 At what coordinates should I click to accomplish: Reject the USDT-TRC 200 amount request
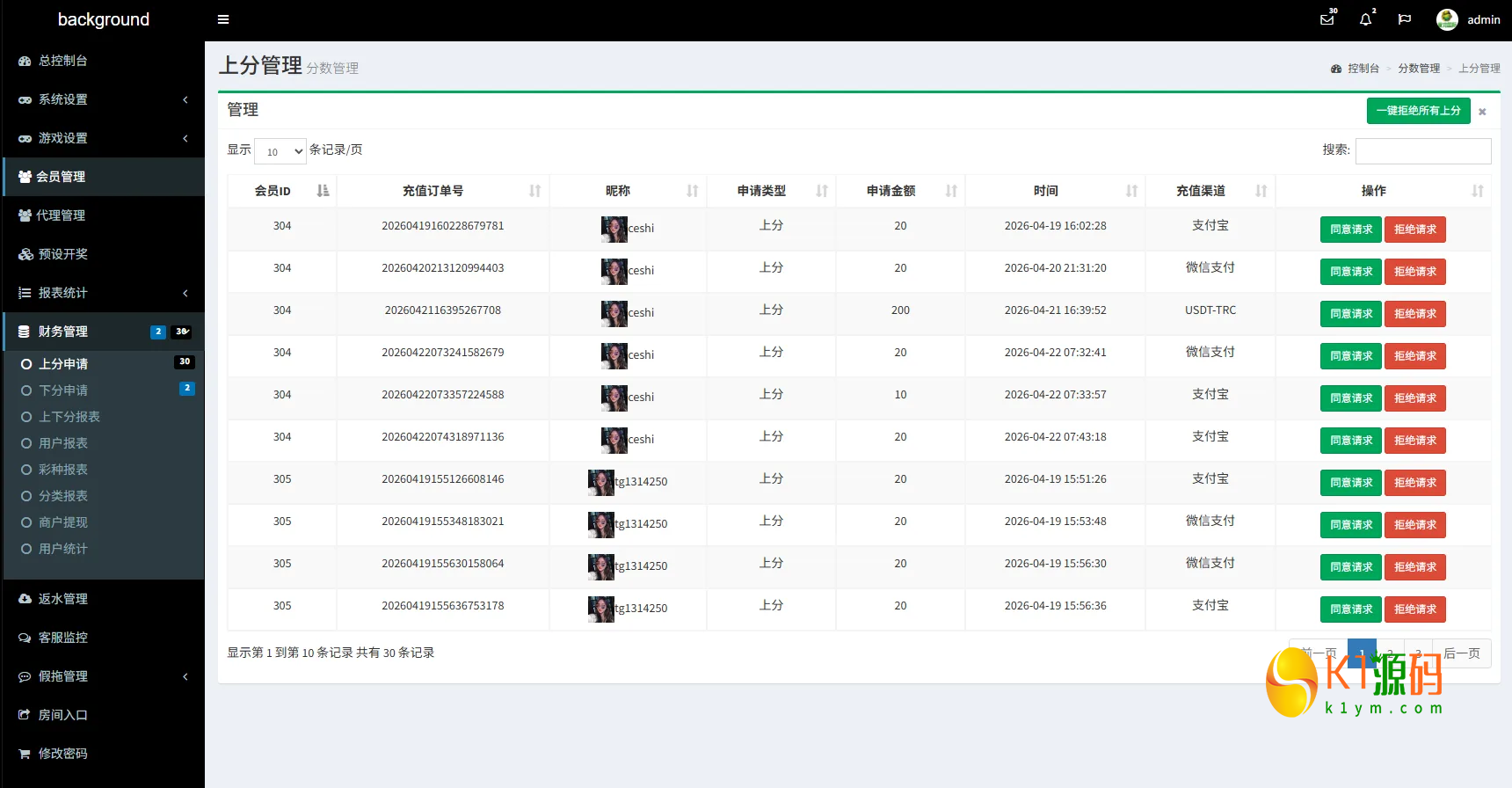1414,314
